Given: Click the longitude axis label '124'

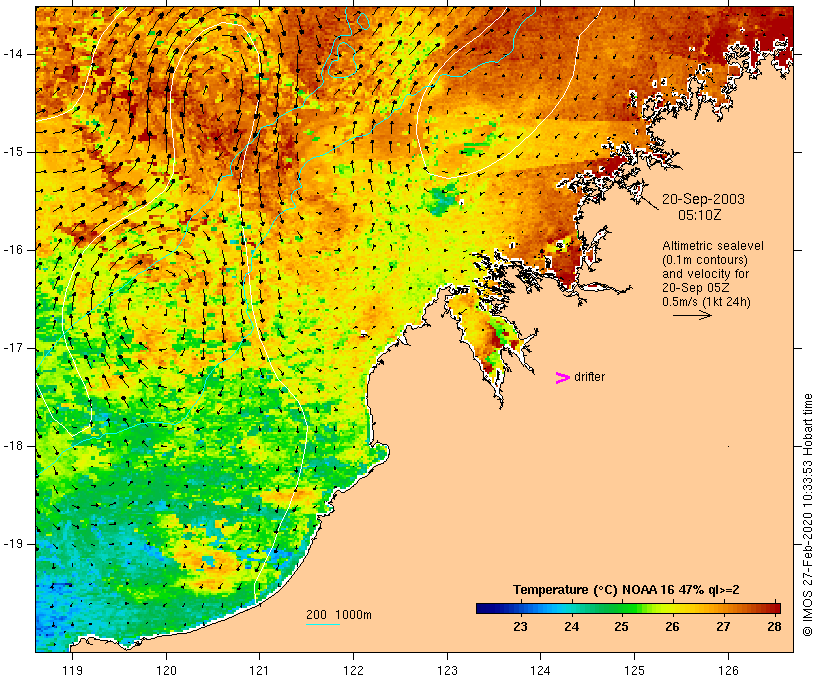Looking at the screenshot, I should coord(541,670).
